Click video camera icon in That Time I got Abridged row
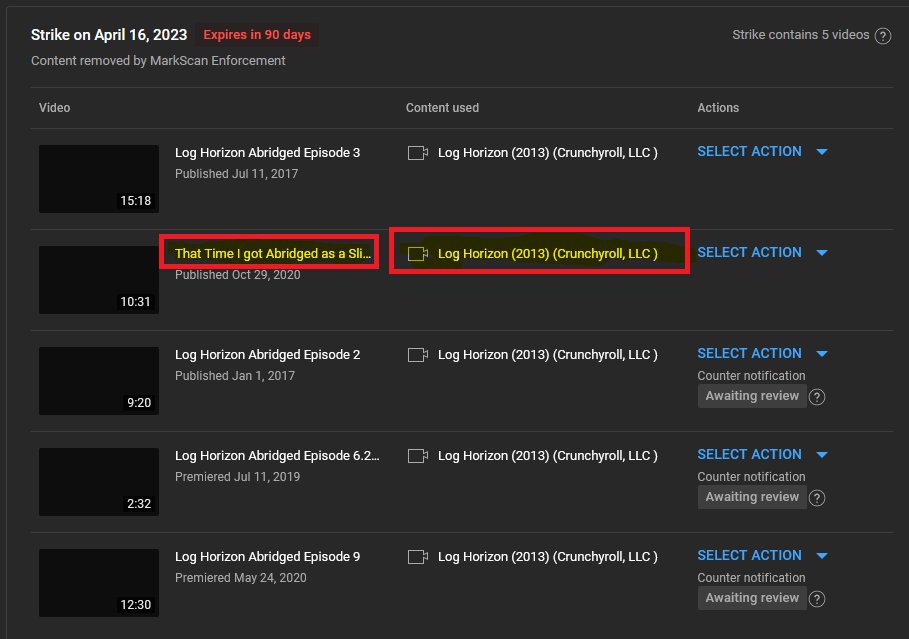 pos(418,254)
